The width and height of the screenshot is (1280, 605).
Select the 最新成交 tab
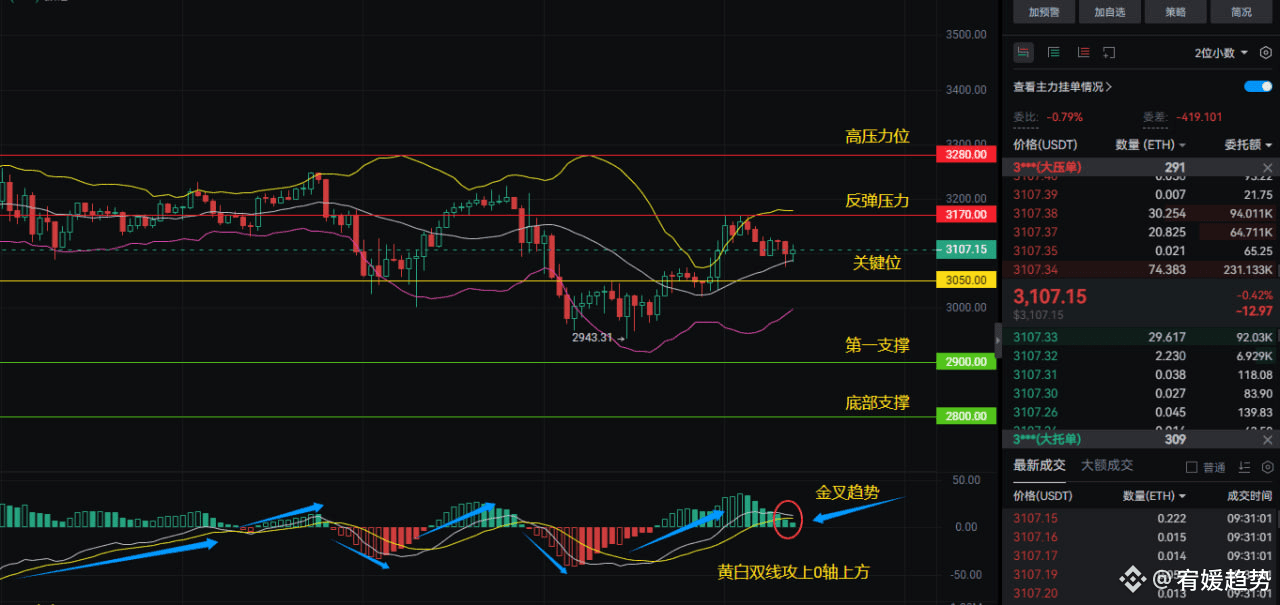tap(1039, 465)
